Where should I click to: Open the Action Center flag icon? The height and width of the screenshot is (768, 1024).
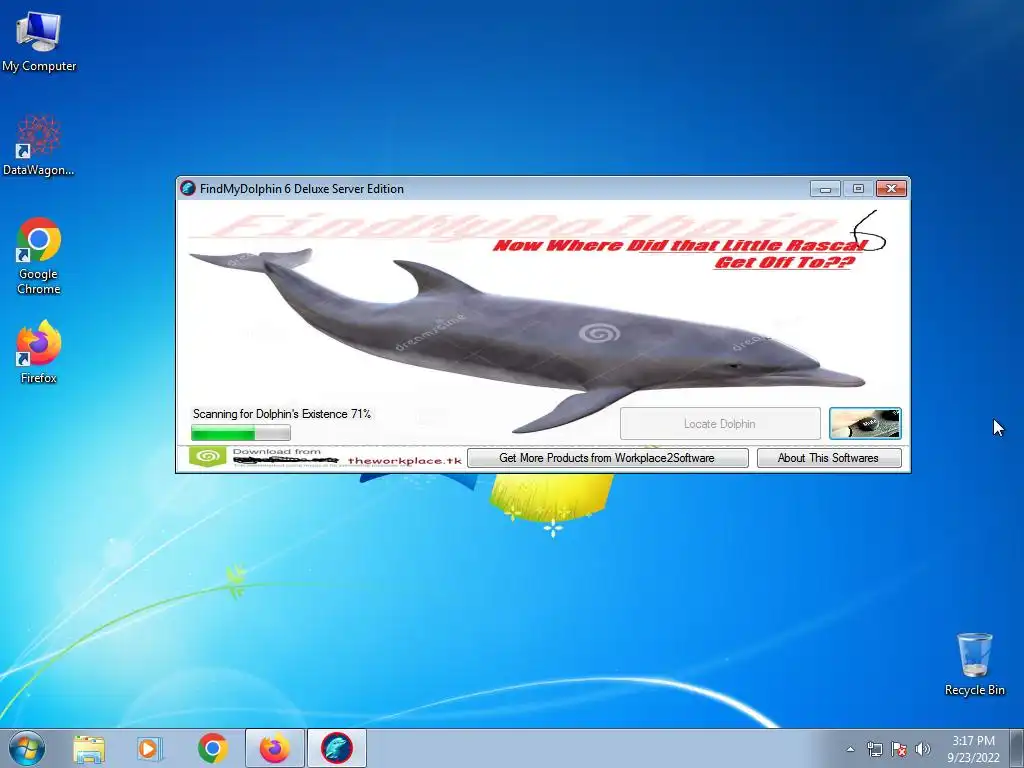899,749
